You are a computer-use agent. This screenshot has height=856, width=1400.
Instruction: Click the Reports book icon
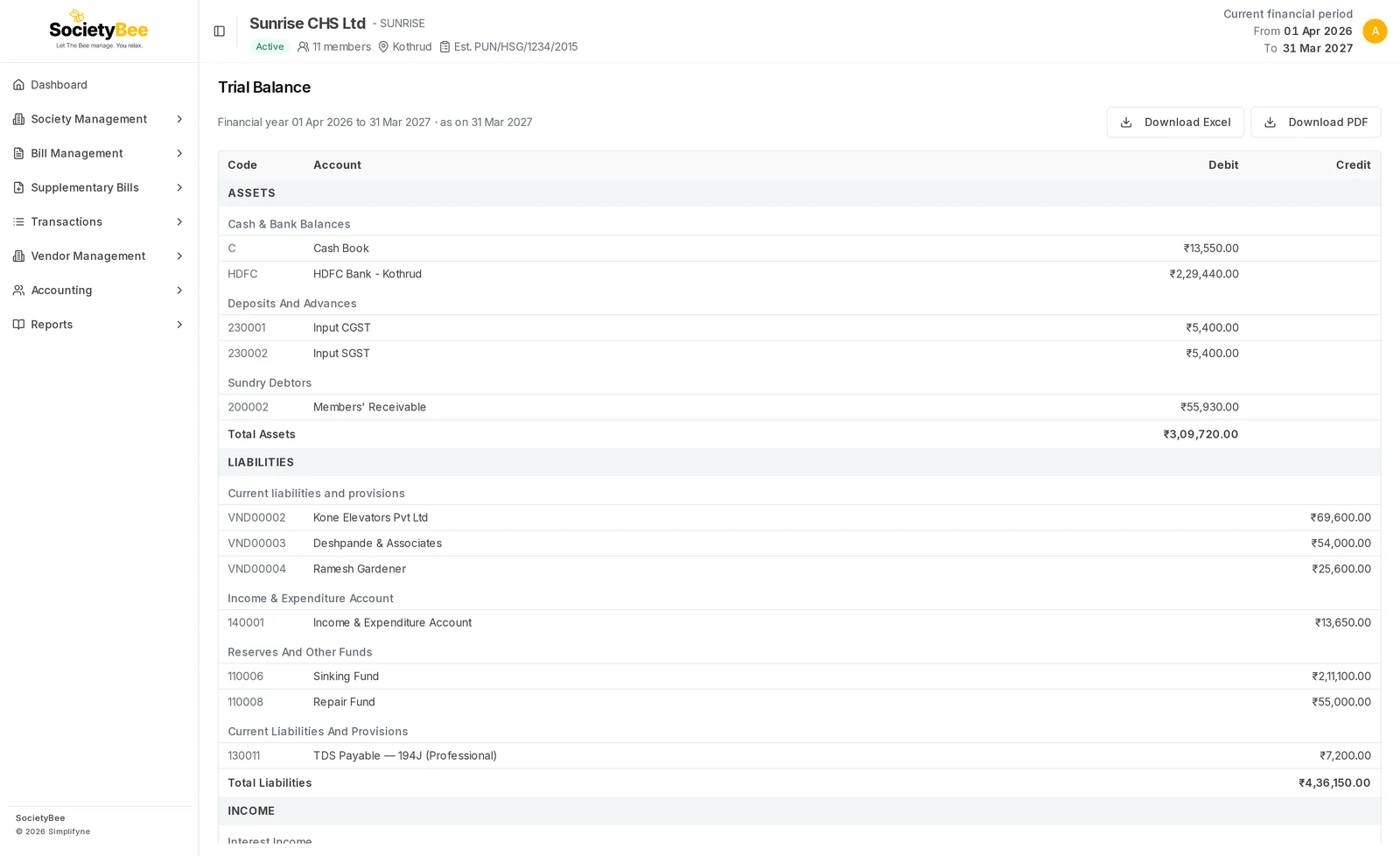click(x=18, y=324)
